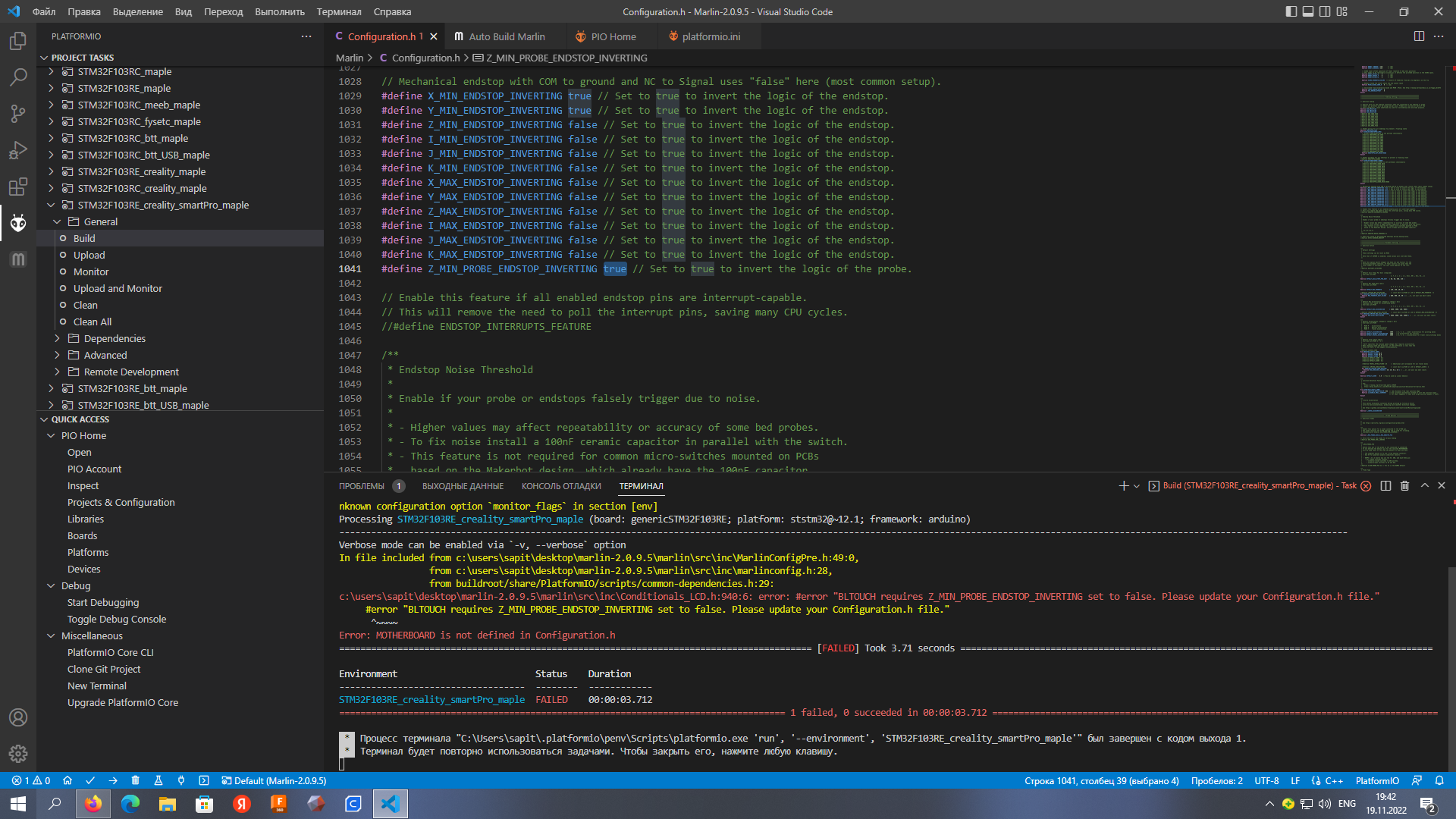Viewport: 1456px width, 819px height.
Task: Open Firefox from the Windows taskbar
Action: pyautogui.click(x=93, y=804)
